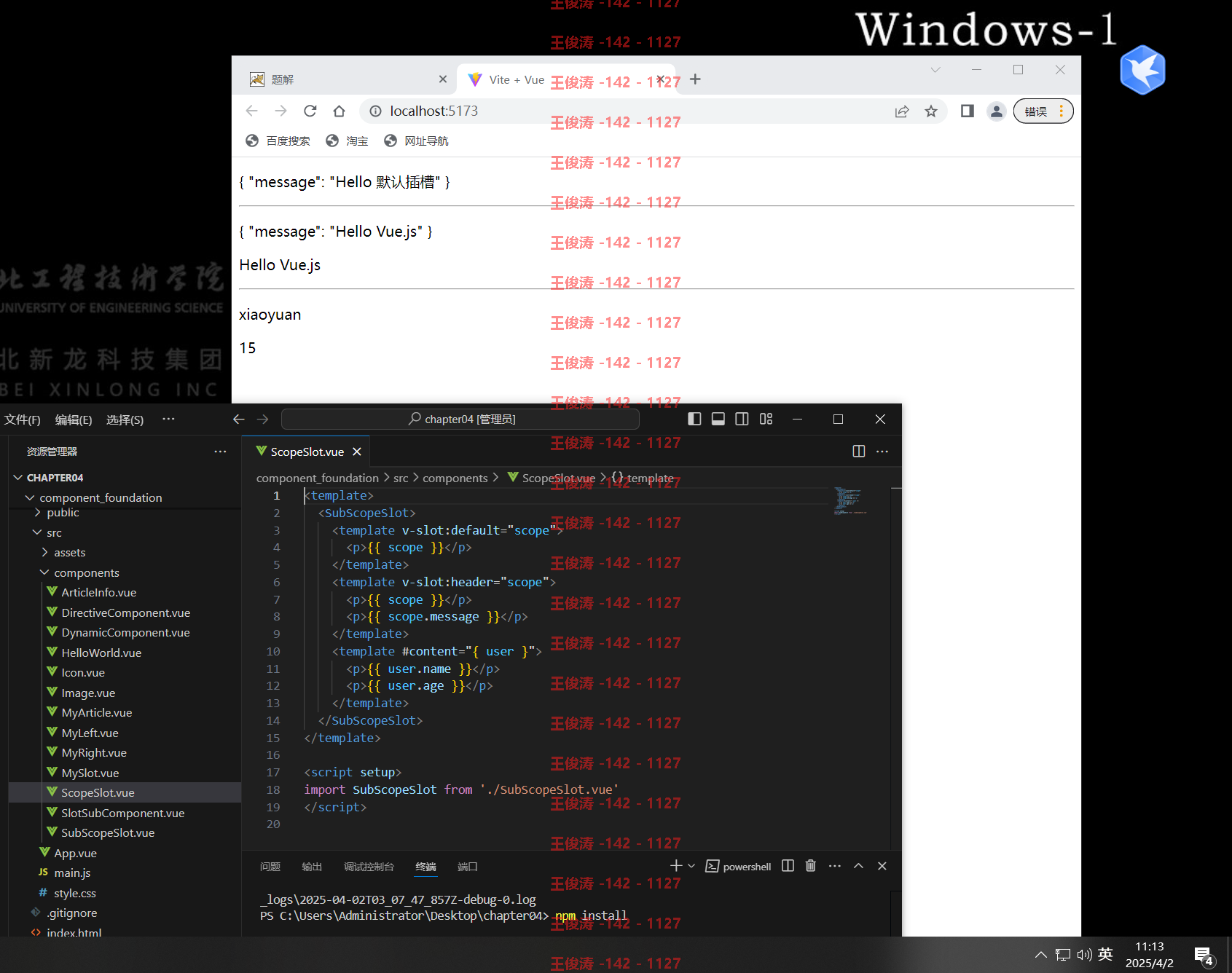Switch to the 输出 panel tab
1232x973 pixels.
pos(312,867)
